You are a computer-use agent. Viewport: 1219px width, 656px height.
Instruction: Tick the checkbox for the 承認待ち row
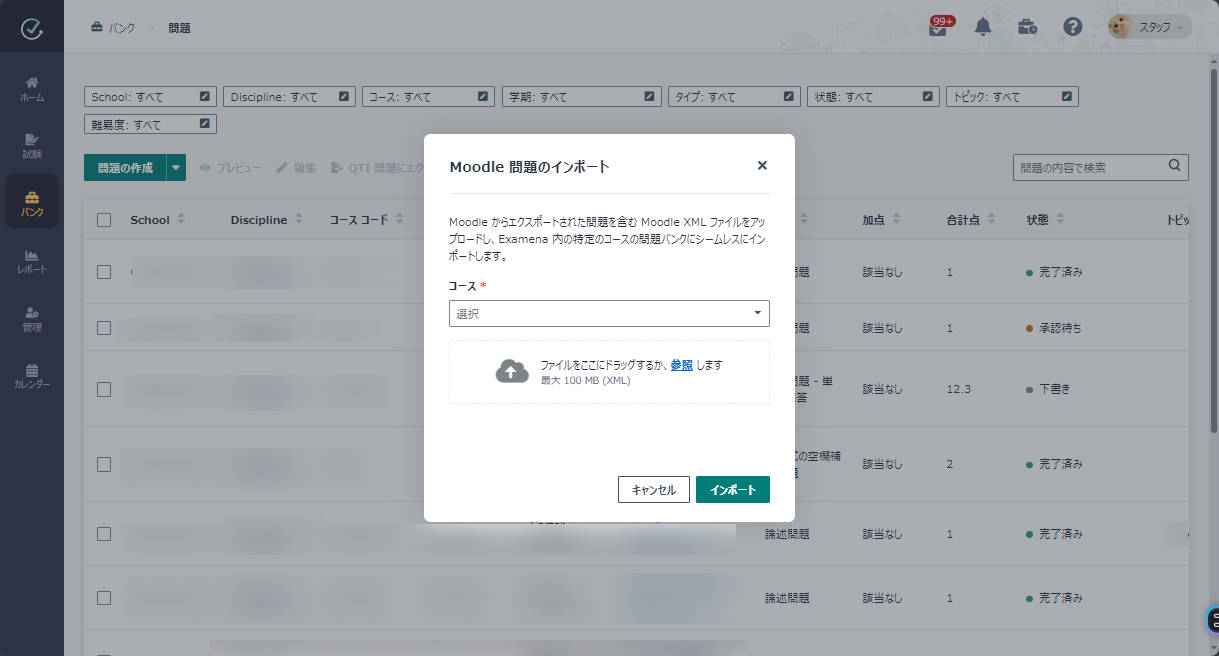(x=104, y=328)
